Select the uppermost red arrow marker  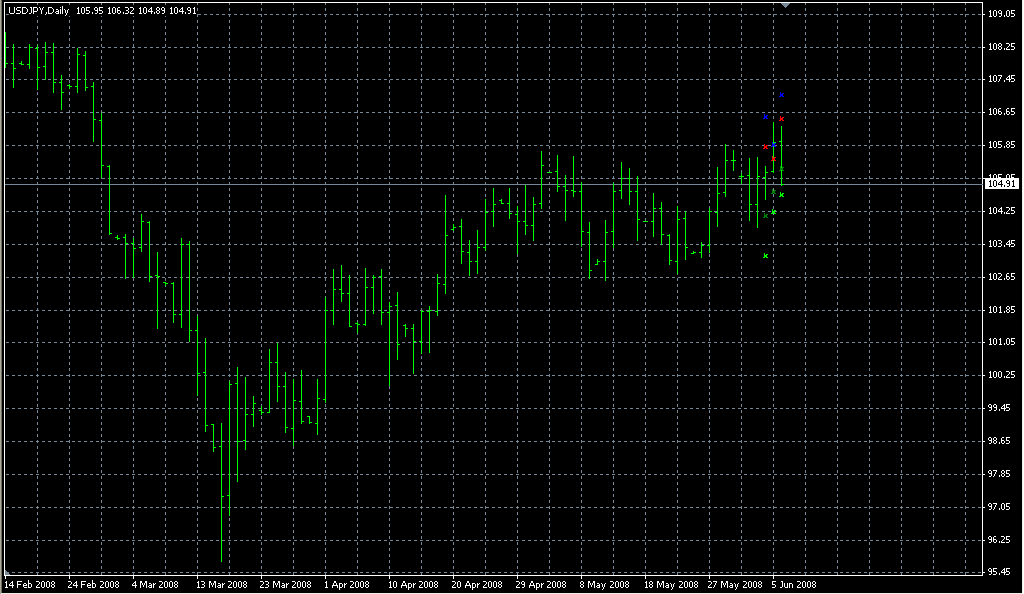click(x=782, y=119)
